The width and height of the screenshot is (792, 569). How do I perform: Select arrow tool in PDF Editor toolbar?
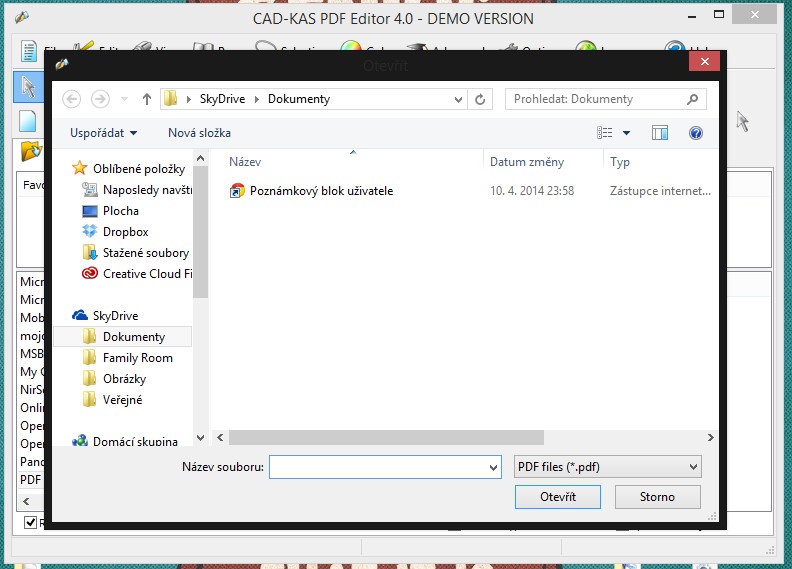[x=28, y=86]
